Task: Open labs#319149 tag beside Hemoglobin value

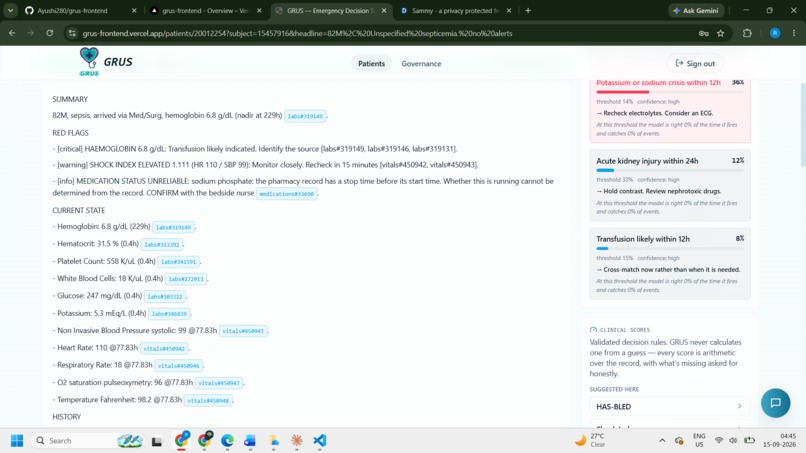Action: coord(173,227)
